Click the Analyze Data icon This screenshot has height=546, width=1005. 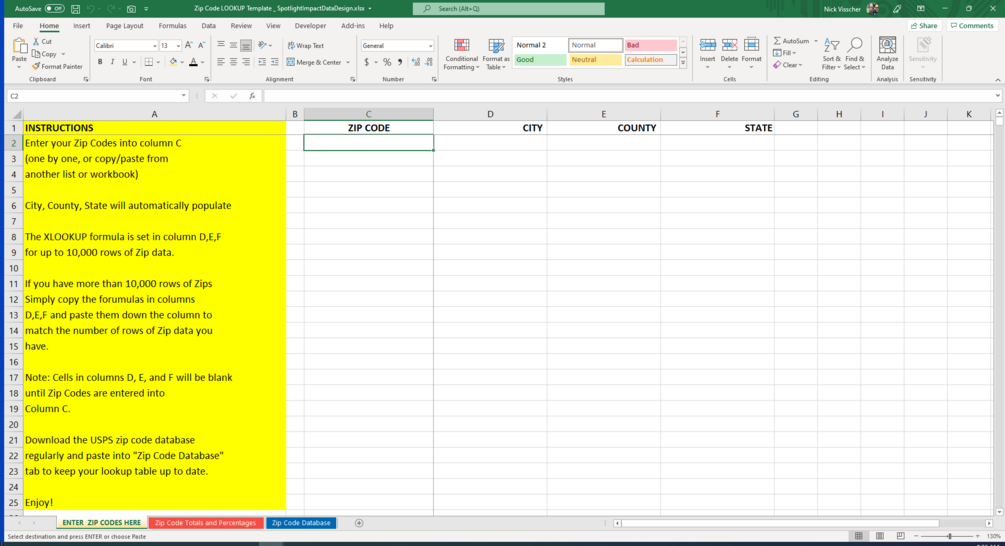point(887,54)
